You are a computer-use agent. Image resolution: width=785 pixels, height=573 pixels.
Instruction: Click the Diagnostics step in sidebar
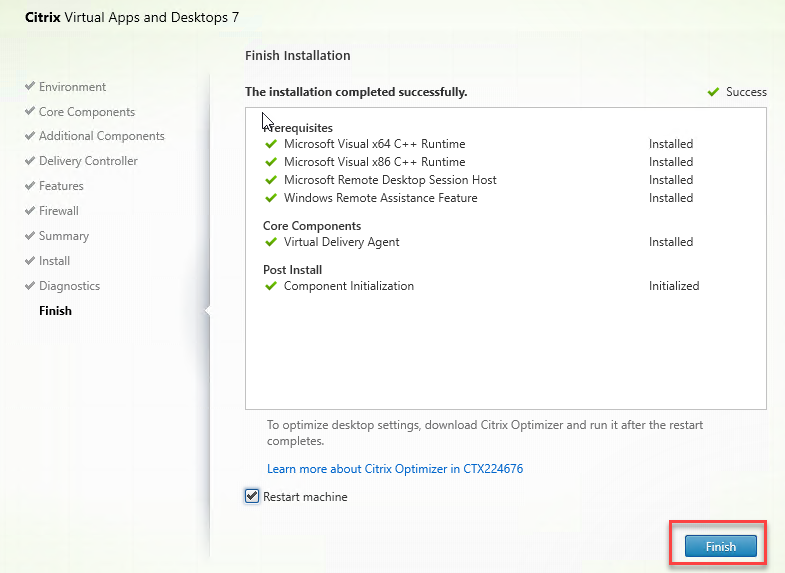click(69, 286)
